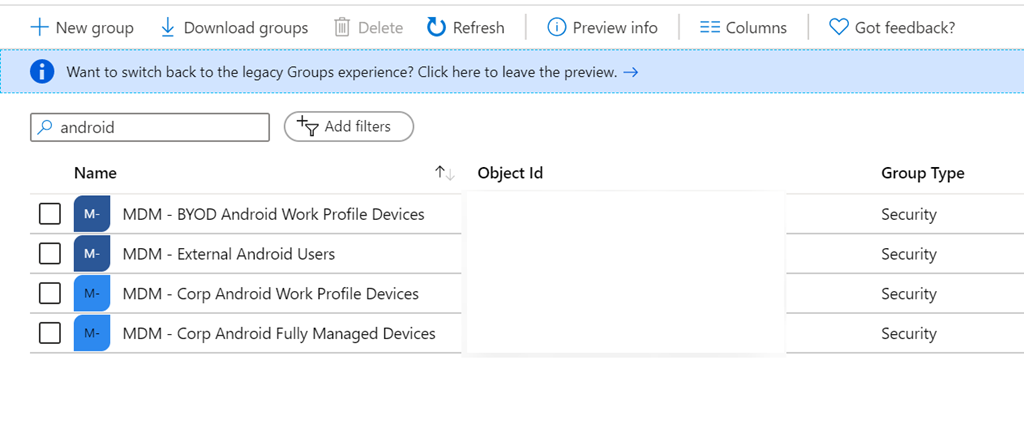
Task: Tick the Corp Android Fully Managed Devices checkbox
Action: [50, 333]
